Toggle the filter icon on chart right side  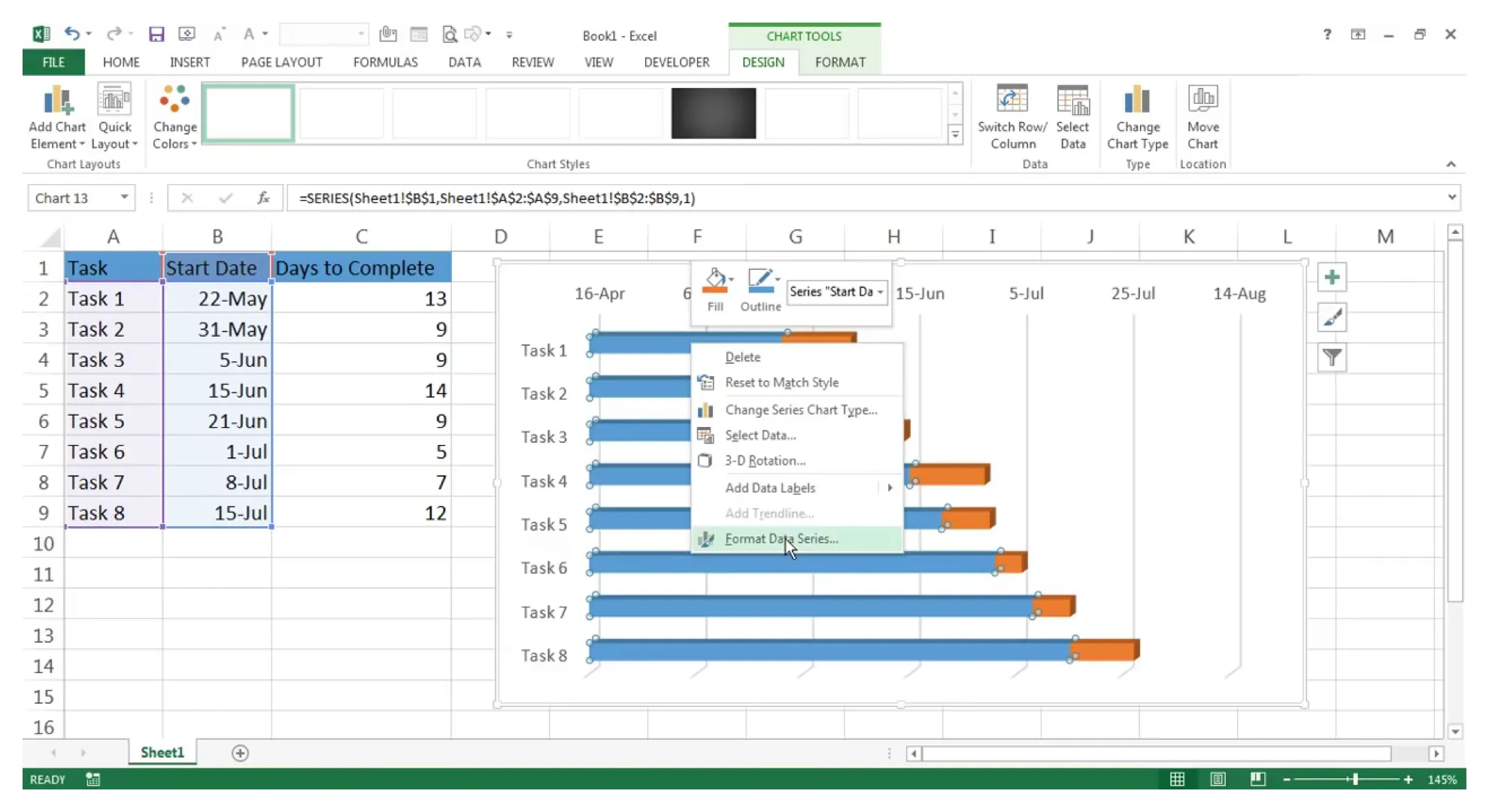point(1334,358)
